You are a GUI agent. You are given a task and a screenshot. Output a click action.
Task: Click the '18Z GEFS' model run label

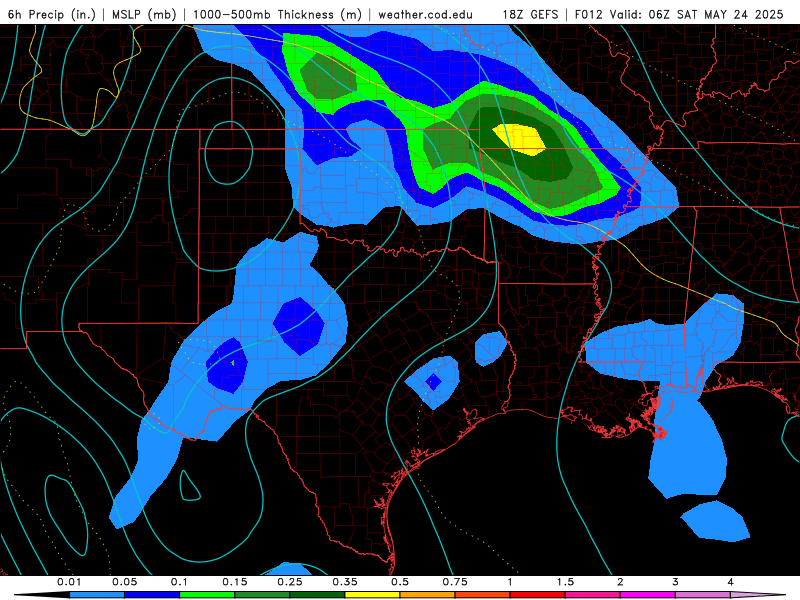click(531, 14)
